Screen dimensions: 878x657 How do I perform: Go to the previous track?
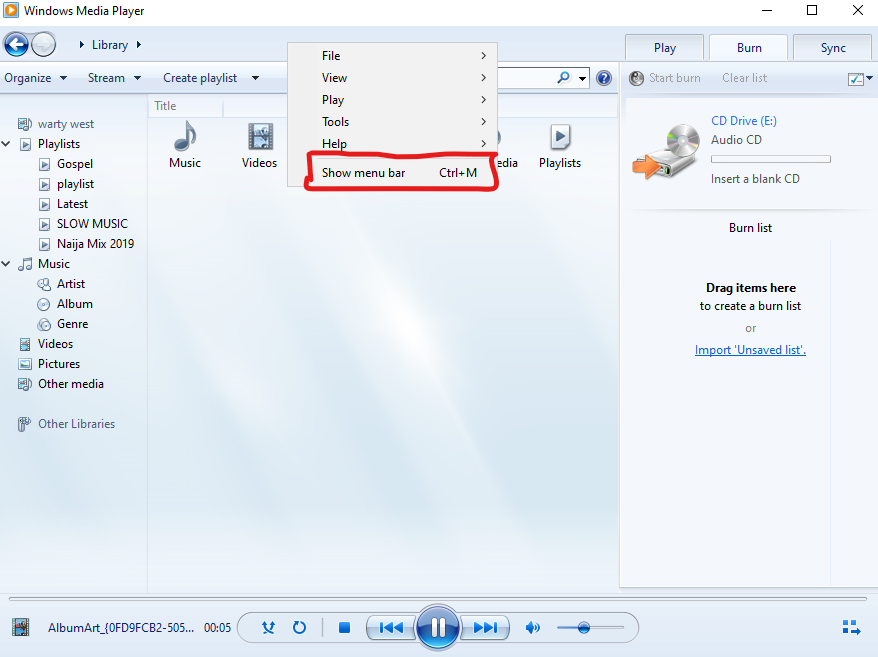pyautogui.click(x=390, y=627)
